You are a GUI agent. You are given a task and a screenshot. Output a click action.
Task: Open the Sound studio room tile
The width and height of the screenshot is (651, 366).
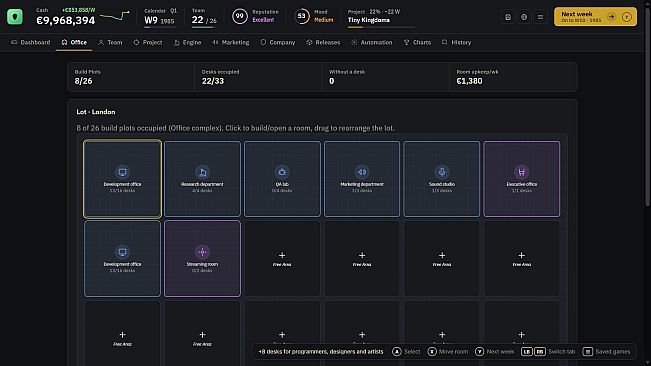[x=442, y=179]
